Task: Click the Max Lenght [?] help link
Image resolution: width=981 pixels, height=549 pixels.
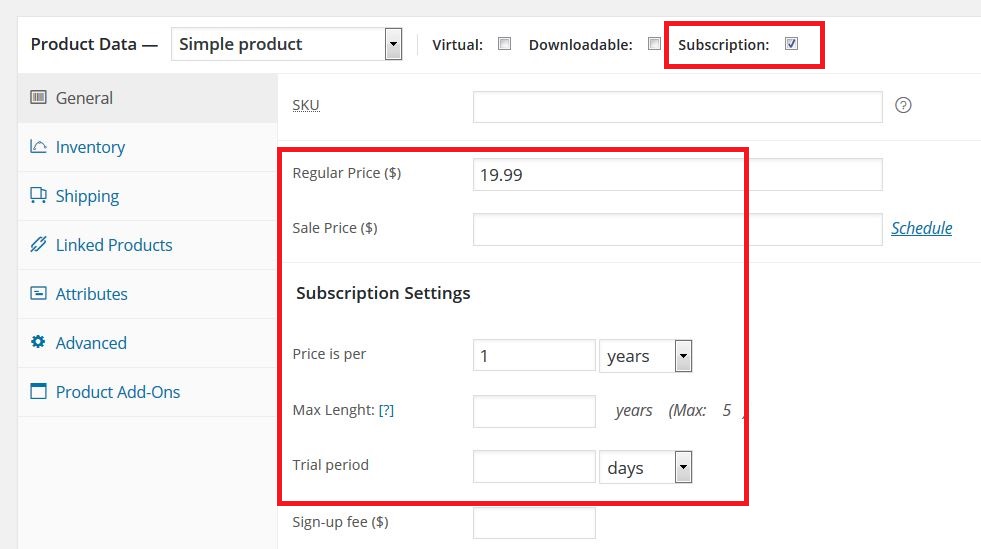Action: pyautogui.click(x=386, y=410)
